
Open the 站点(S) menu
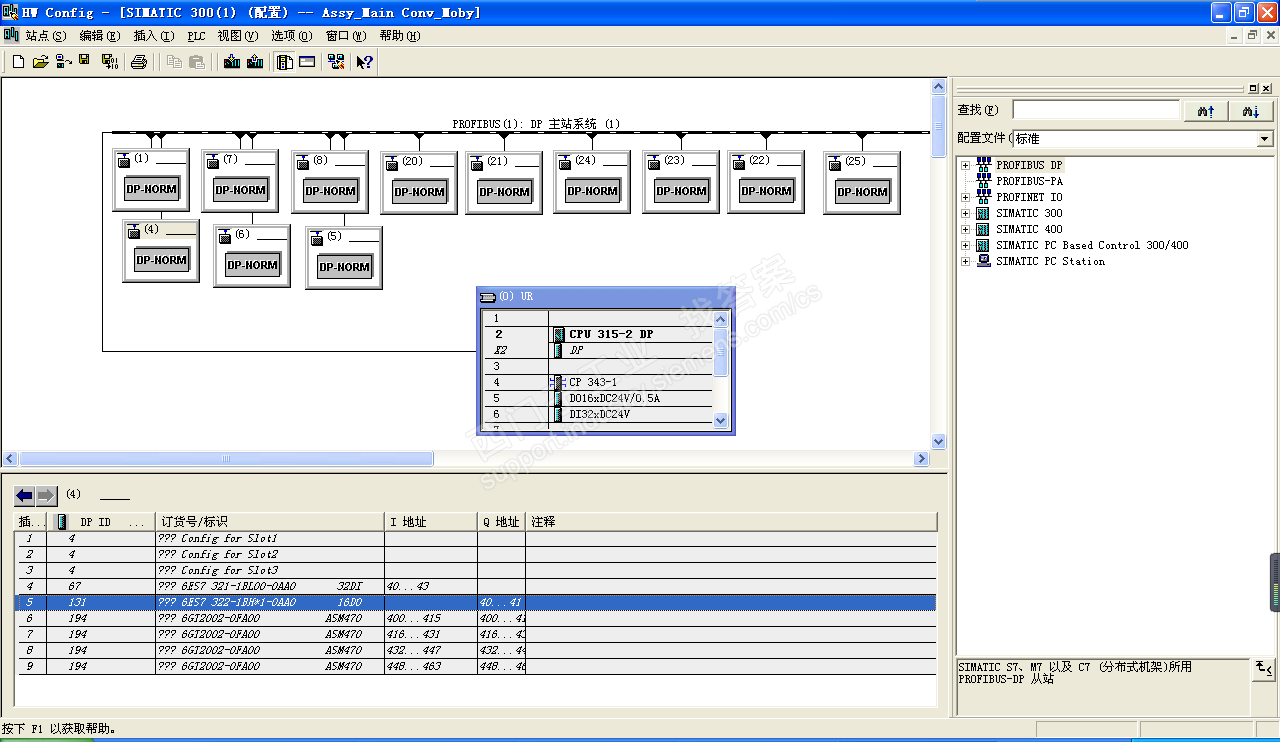pos(46,36)
